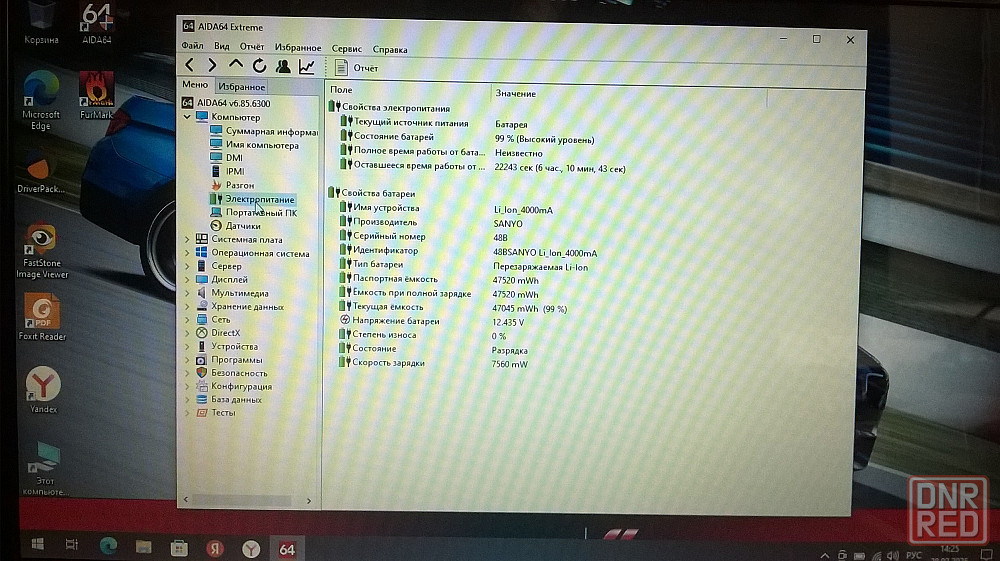Select Портативный ПК tree item

pos(254,212)
